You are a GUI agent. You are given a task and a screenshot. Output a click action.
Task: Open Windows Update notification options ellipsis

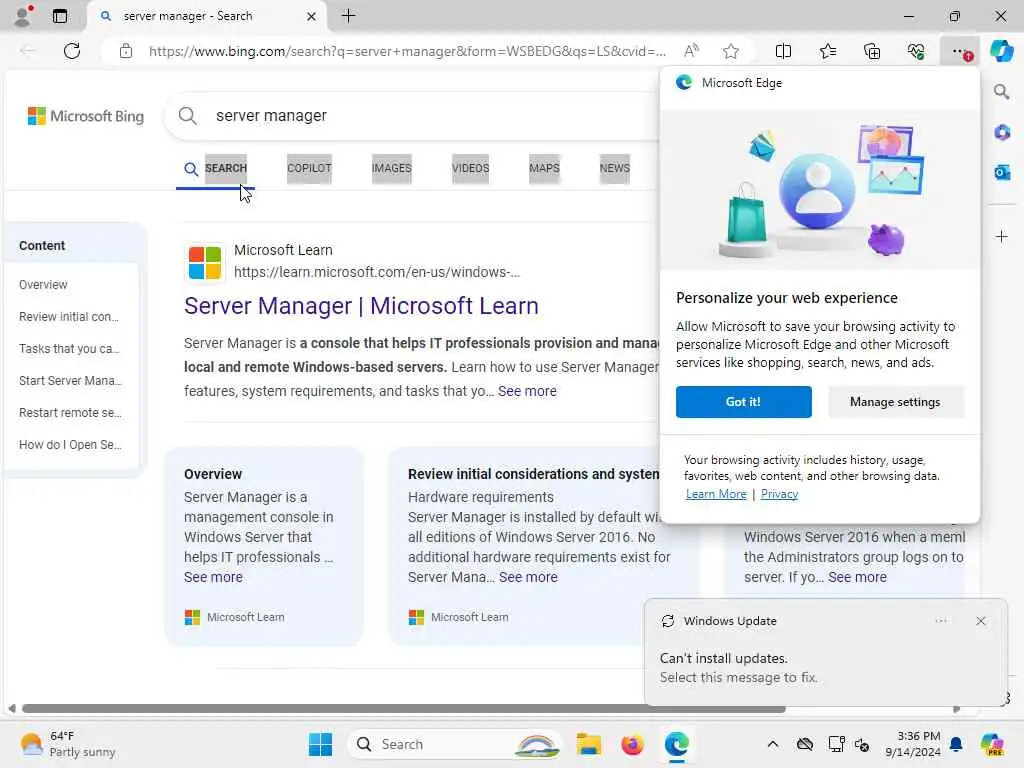click(x=940, y=621)
